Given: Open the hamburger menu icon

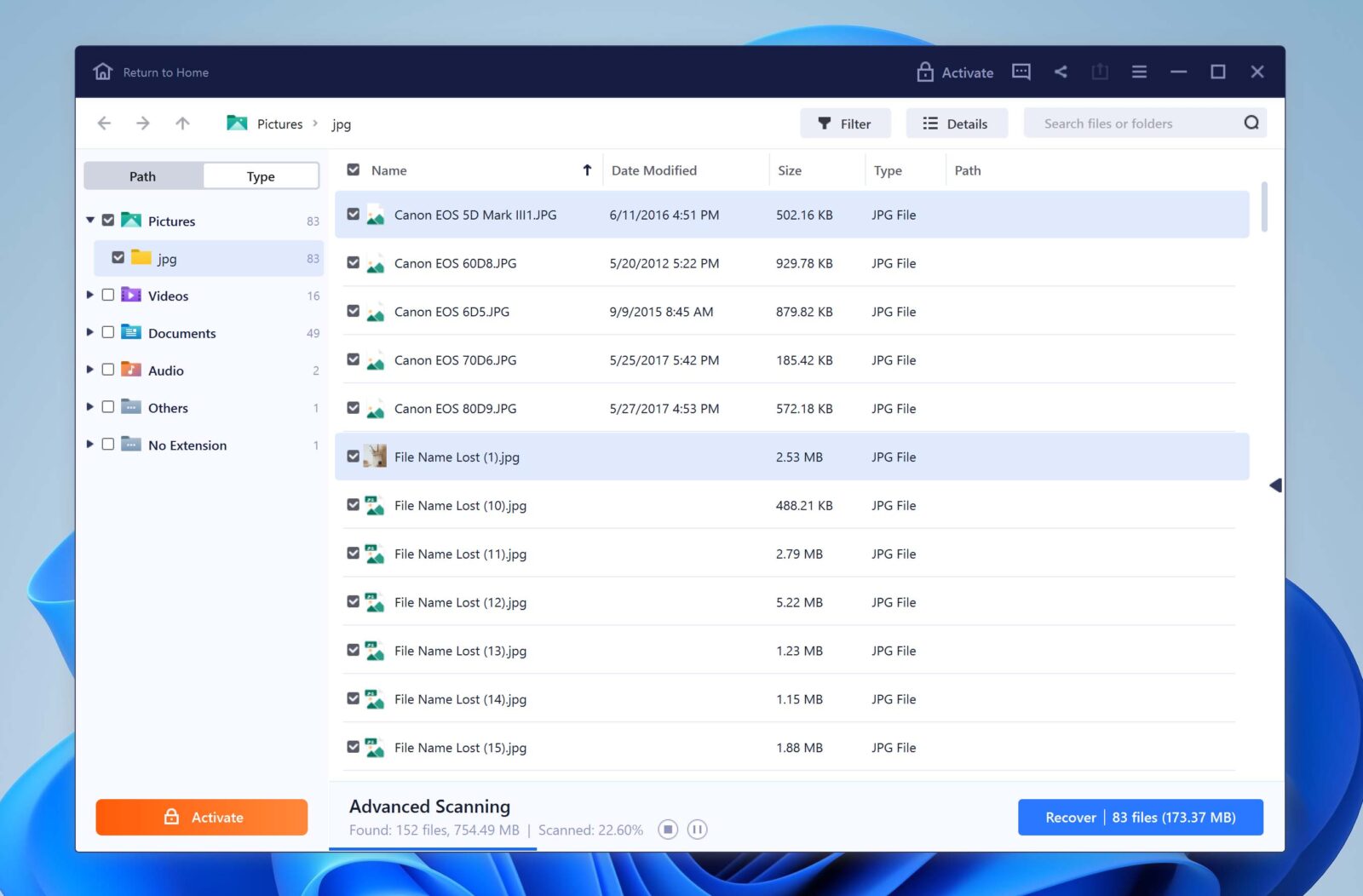Looking at the screenshot, I should pos(1139,72).
